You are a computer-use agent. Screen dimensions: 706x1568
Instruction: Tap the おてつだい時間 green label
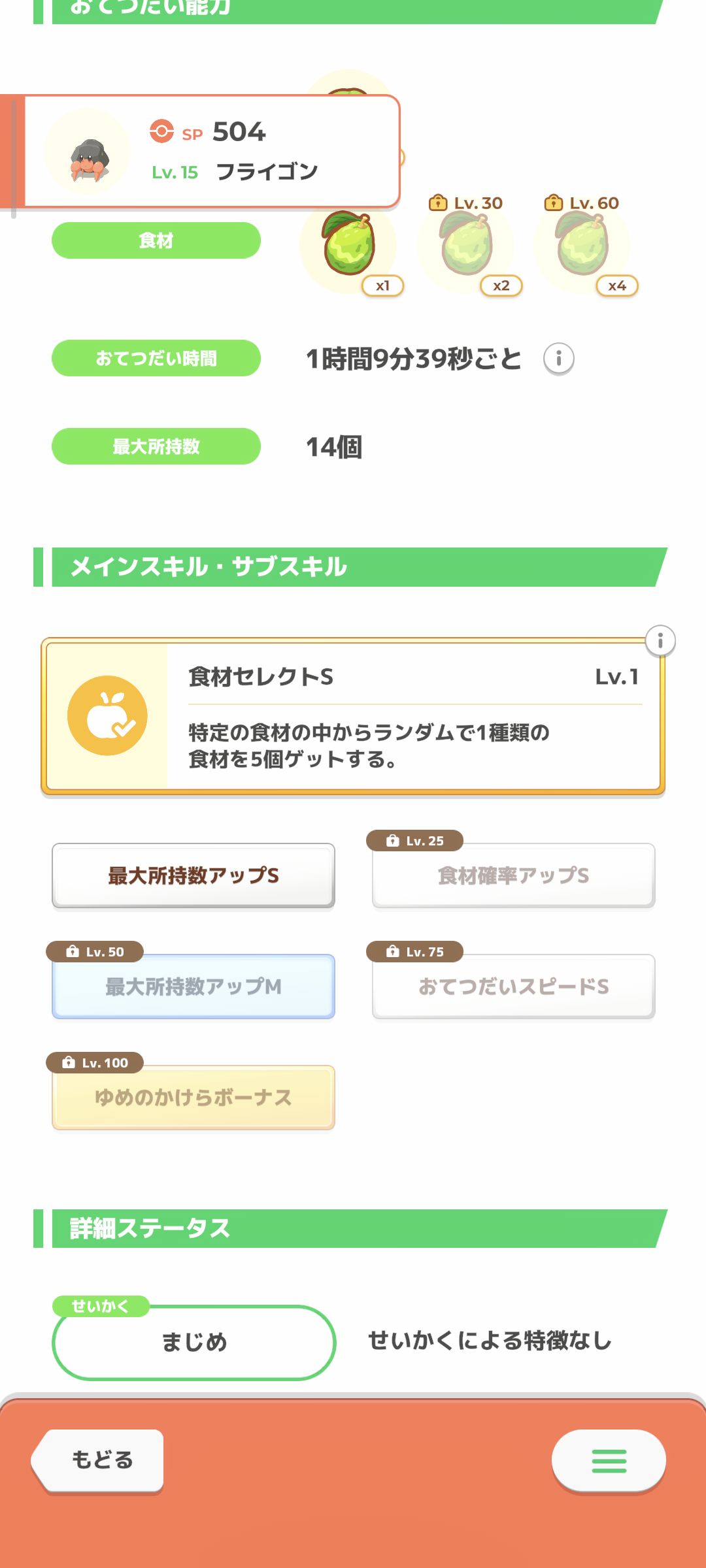156,358
